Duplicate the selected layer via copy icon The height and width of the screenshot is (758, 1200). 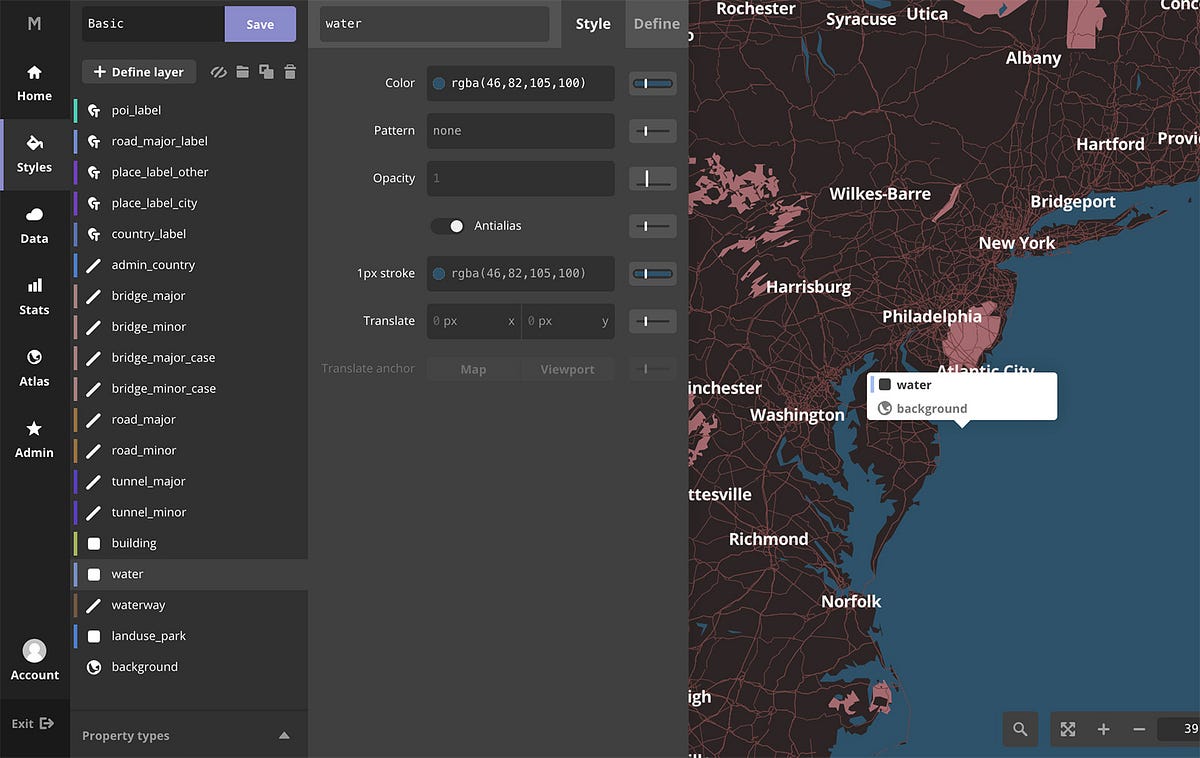(x=265, y=71)
